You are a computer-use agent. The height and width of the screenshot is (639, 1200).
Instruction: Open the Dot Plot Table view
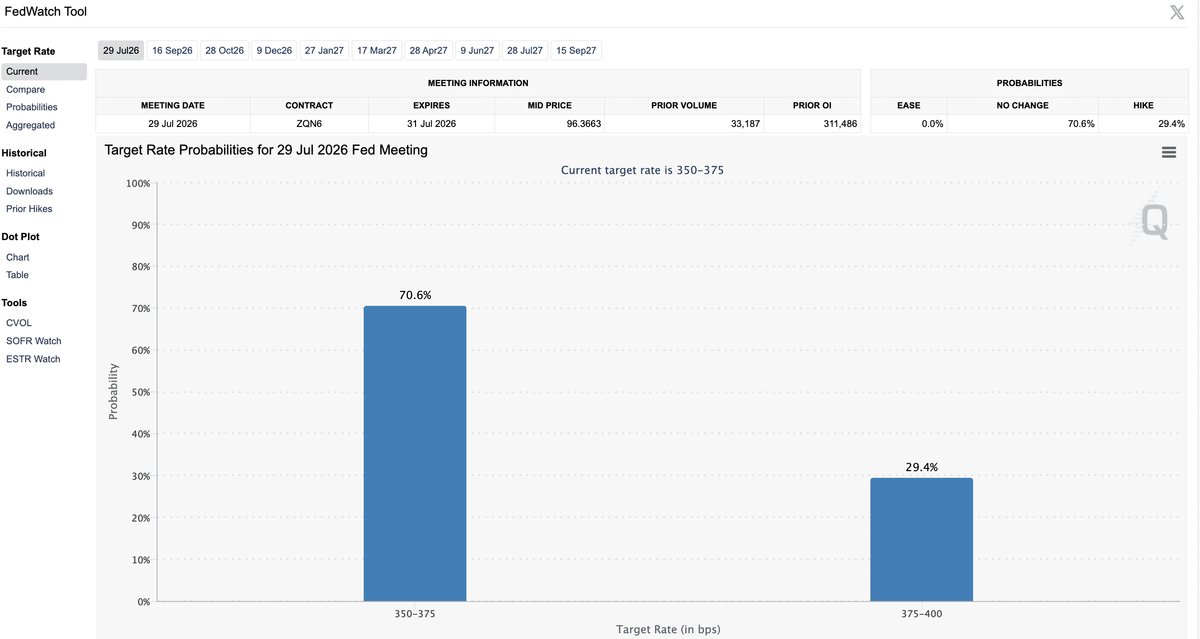coord(17,275)
